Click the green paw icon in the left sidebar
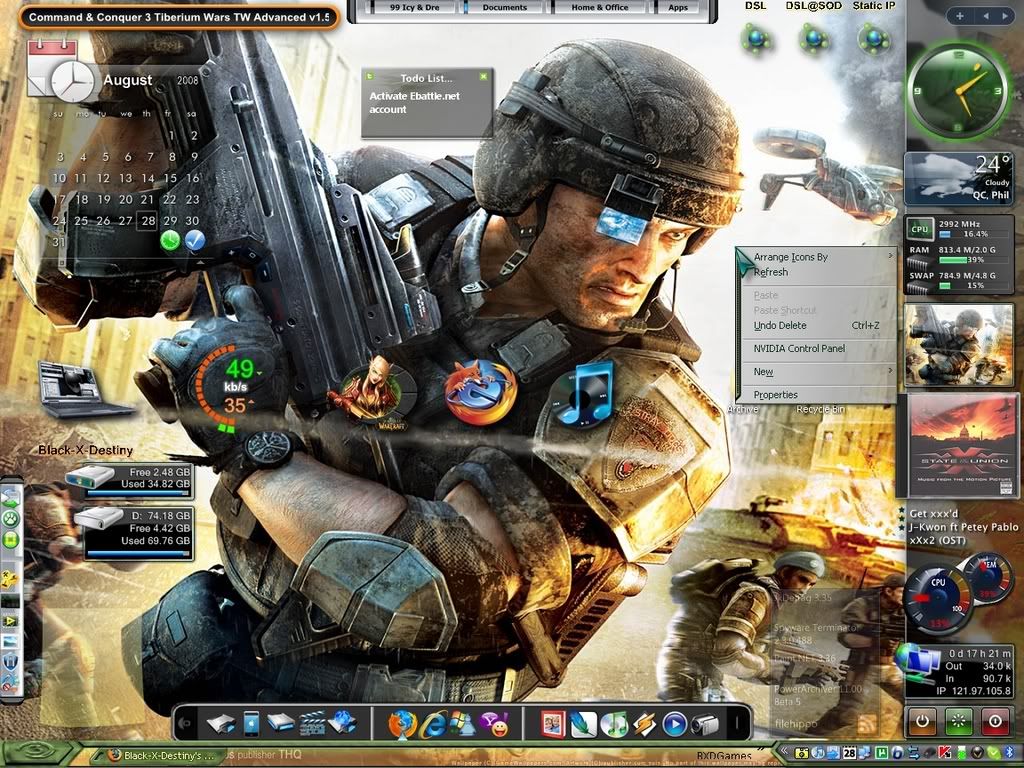 (x=11, y=519)
